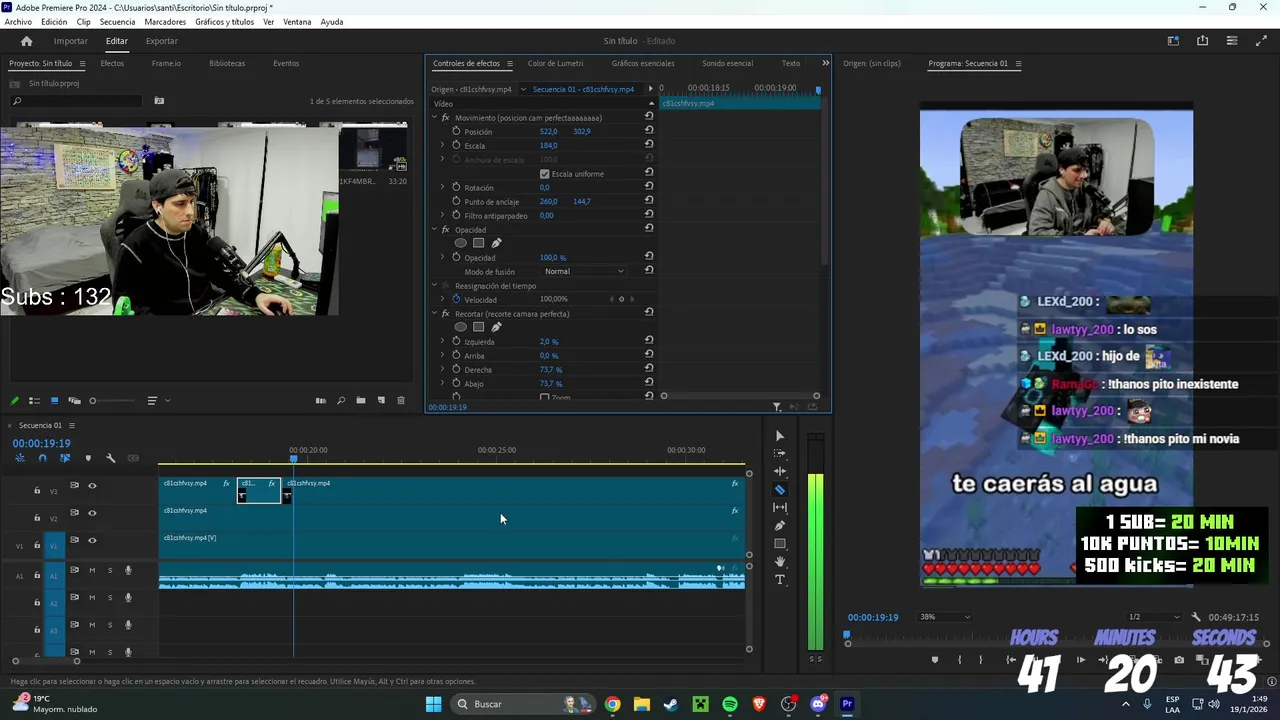Screen dimensions: 1280x720
Task: Toggle lock on track V3
Action: pos(37,490)
